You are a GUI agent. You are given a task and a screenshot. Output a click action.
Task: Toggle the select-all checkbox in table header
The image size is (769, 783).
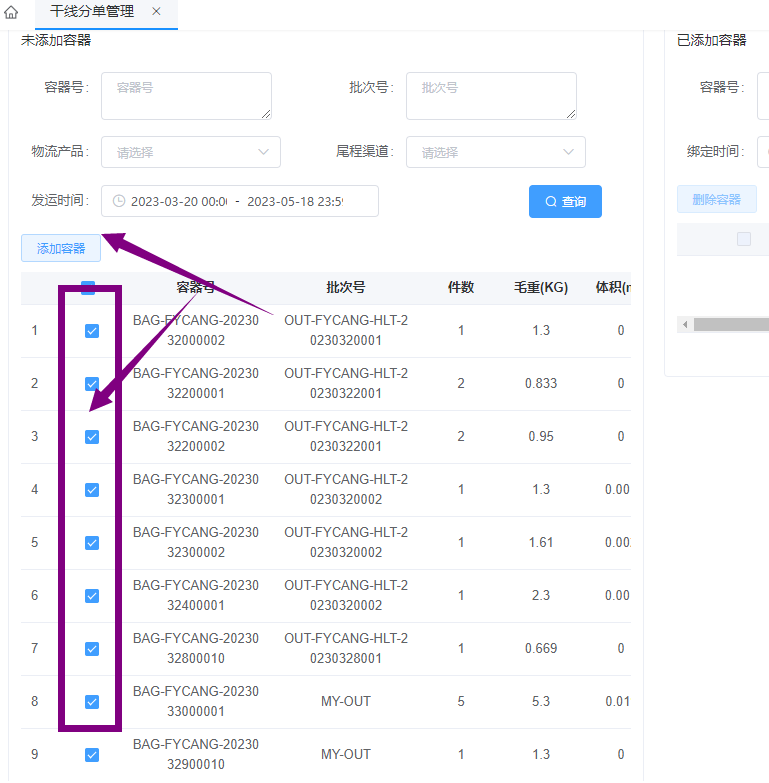tap(88, 288)
